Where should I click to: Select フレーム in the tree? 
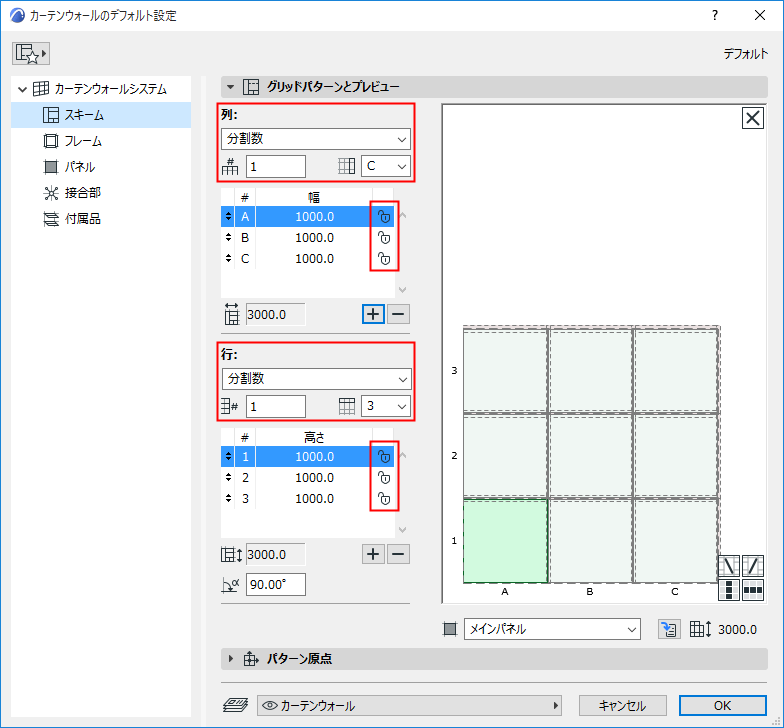(x=101, y=141)
